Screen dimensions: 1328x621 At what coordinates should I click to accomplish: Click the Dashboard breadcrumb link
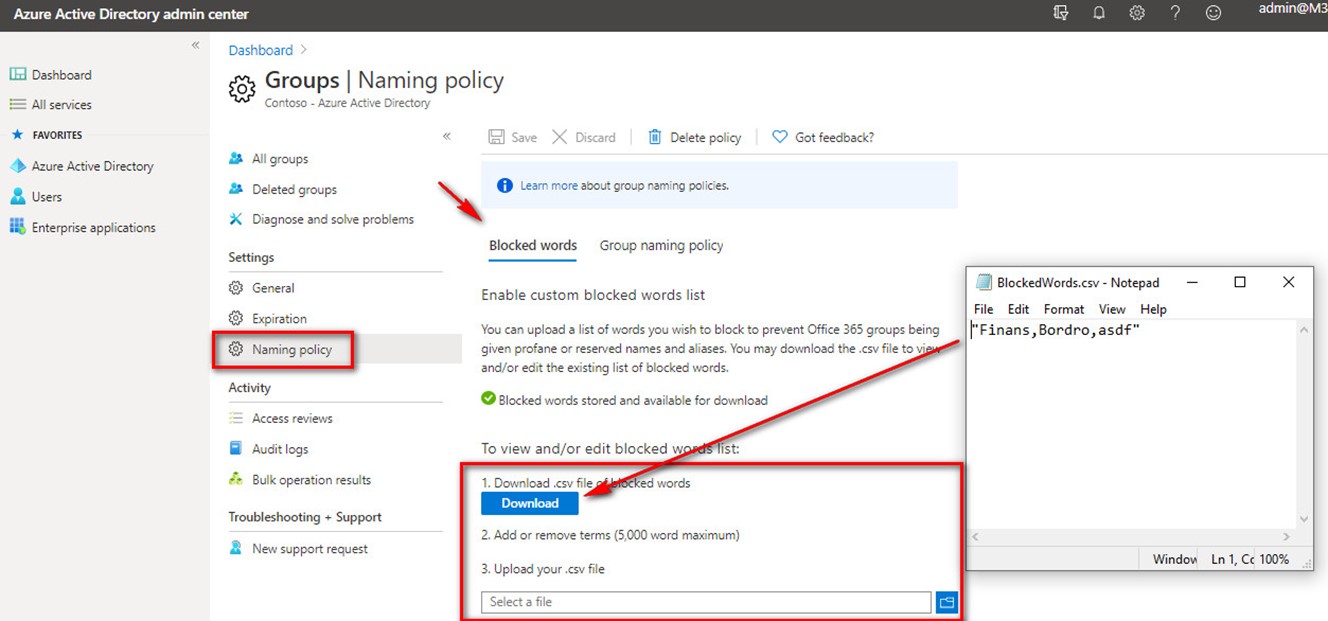pyautogui.click(x=261, y=50)
